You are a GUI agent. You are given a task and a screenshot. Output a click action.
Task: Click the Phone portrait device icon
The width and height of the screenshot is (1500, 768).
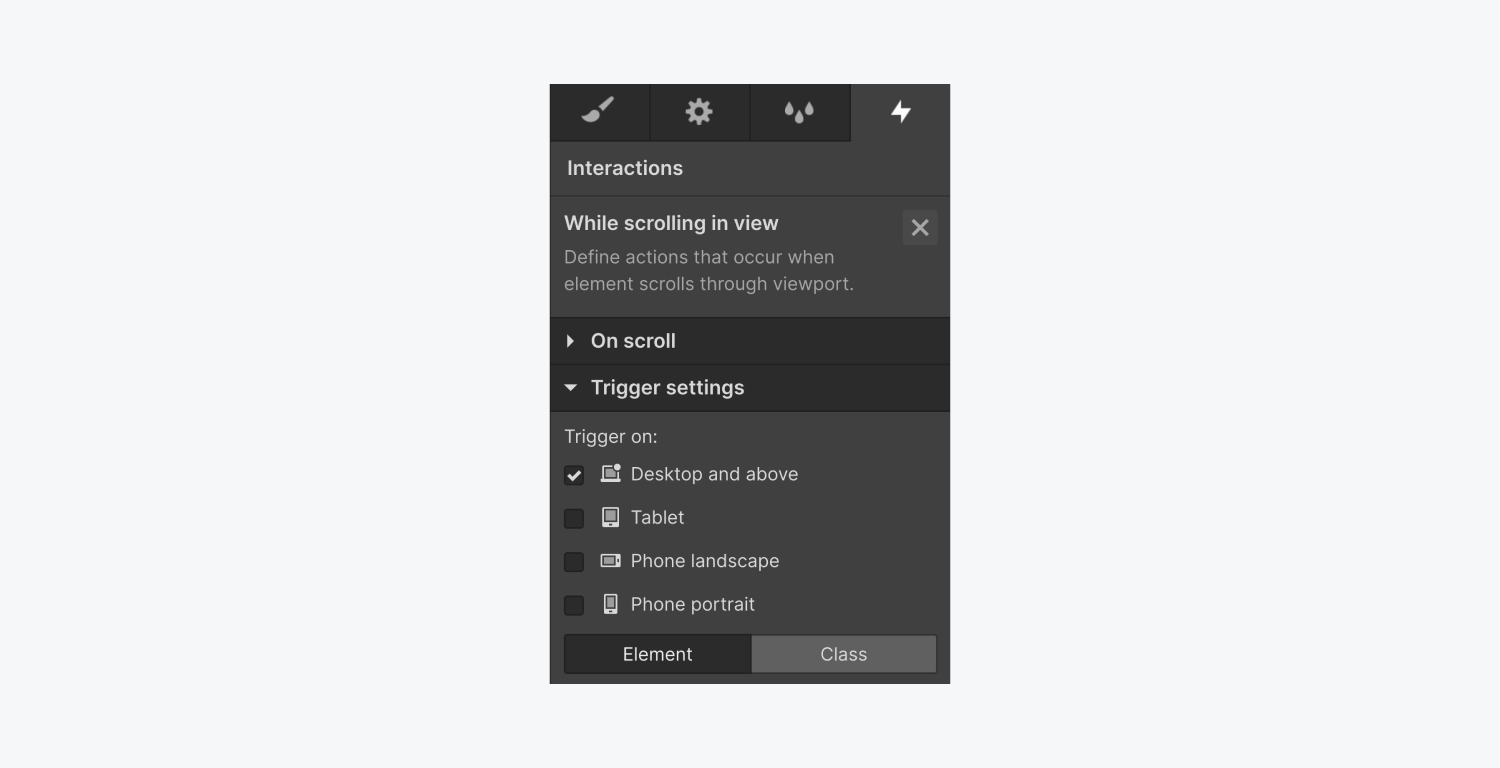(x=610, y=604)
